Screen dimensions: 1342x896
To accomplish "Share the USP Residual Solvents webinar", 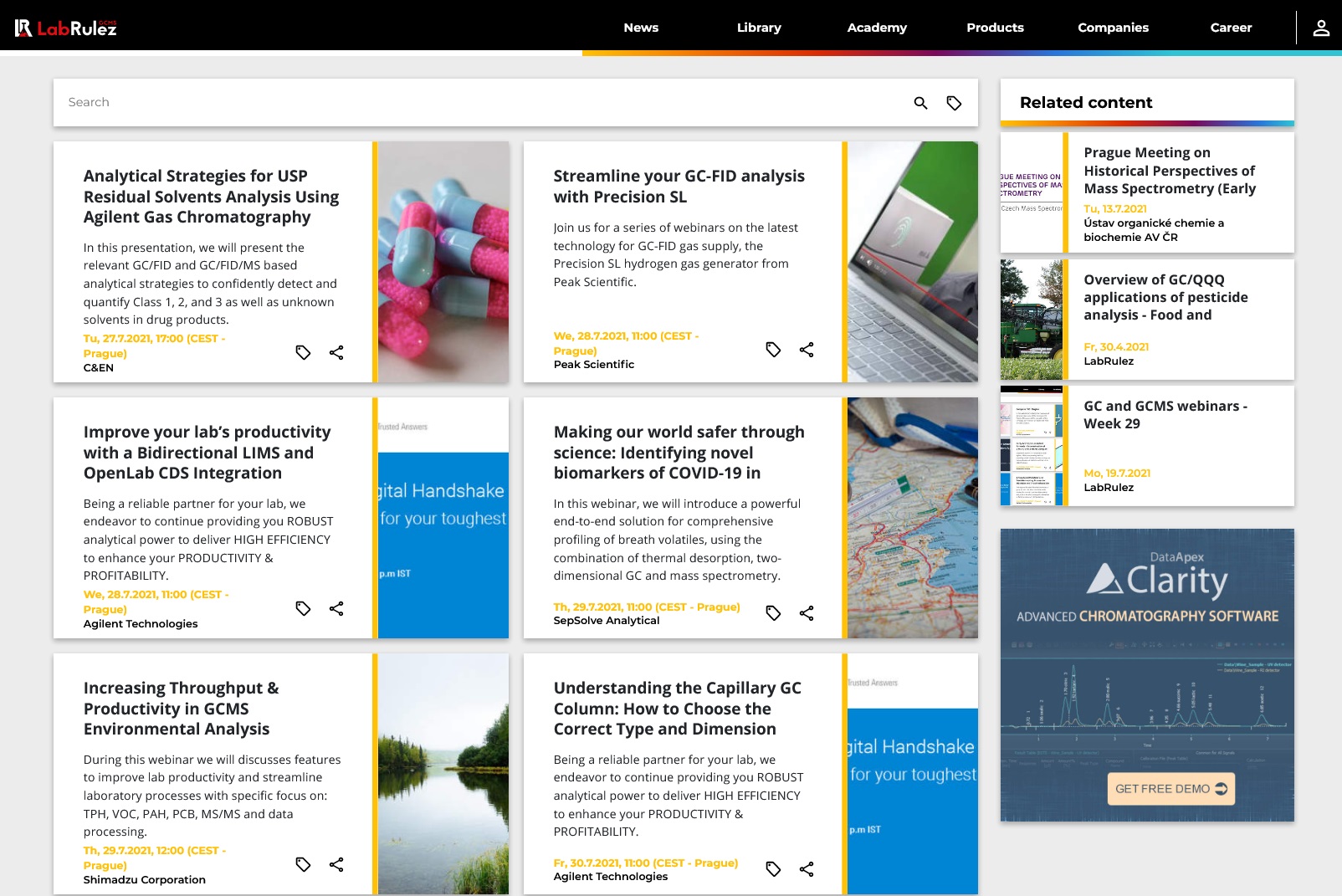I will click(336, 352).
